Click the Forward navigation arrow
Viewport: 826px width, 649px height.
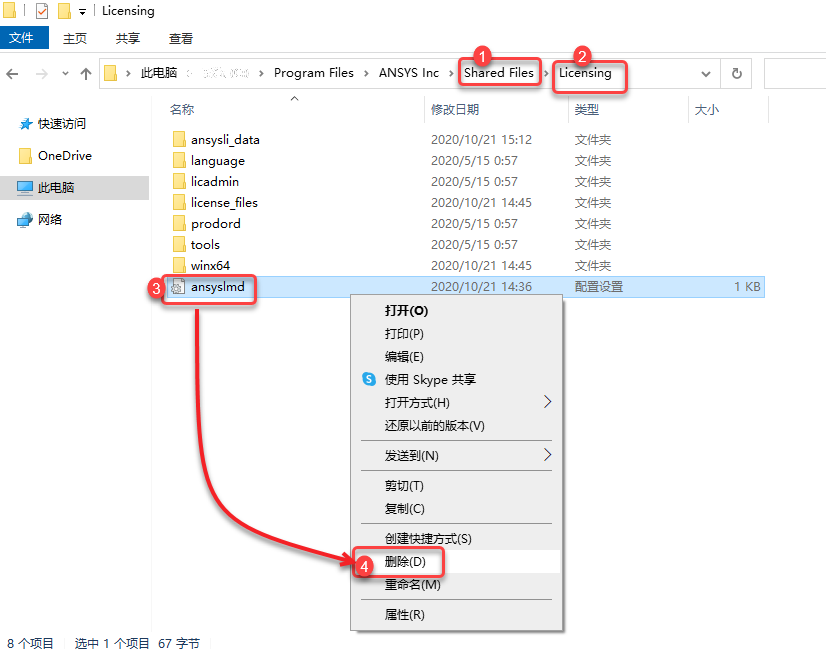pyautogui.click(x=41, y=74)
